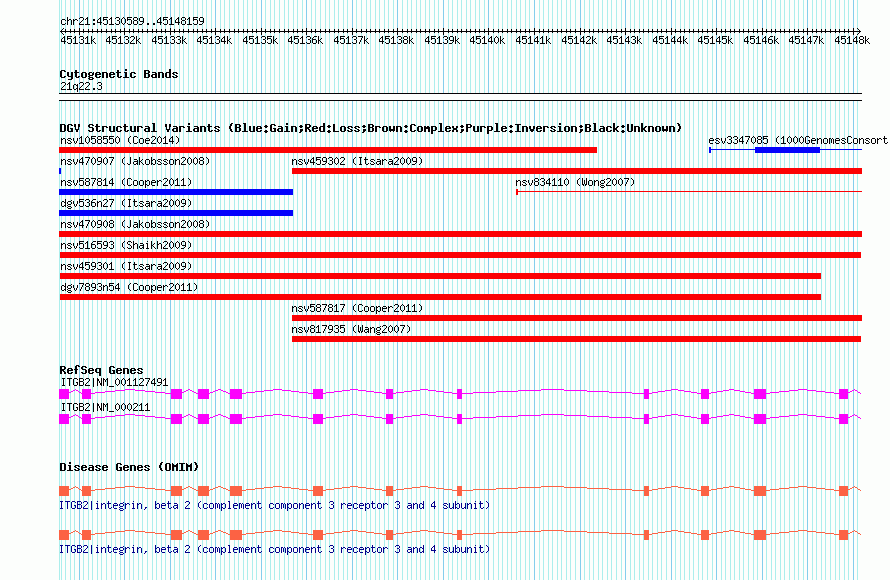890x580 pixels.
Task: Click the DGV Structural Variants track title
Action: tap(370, 128)
